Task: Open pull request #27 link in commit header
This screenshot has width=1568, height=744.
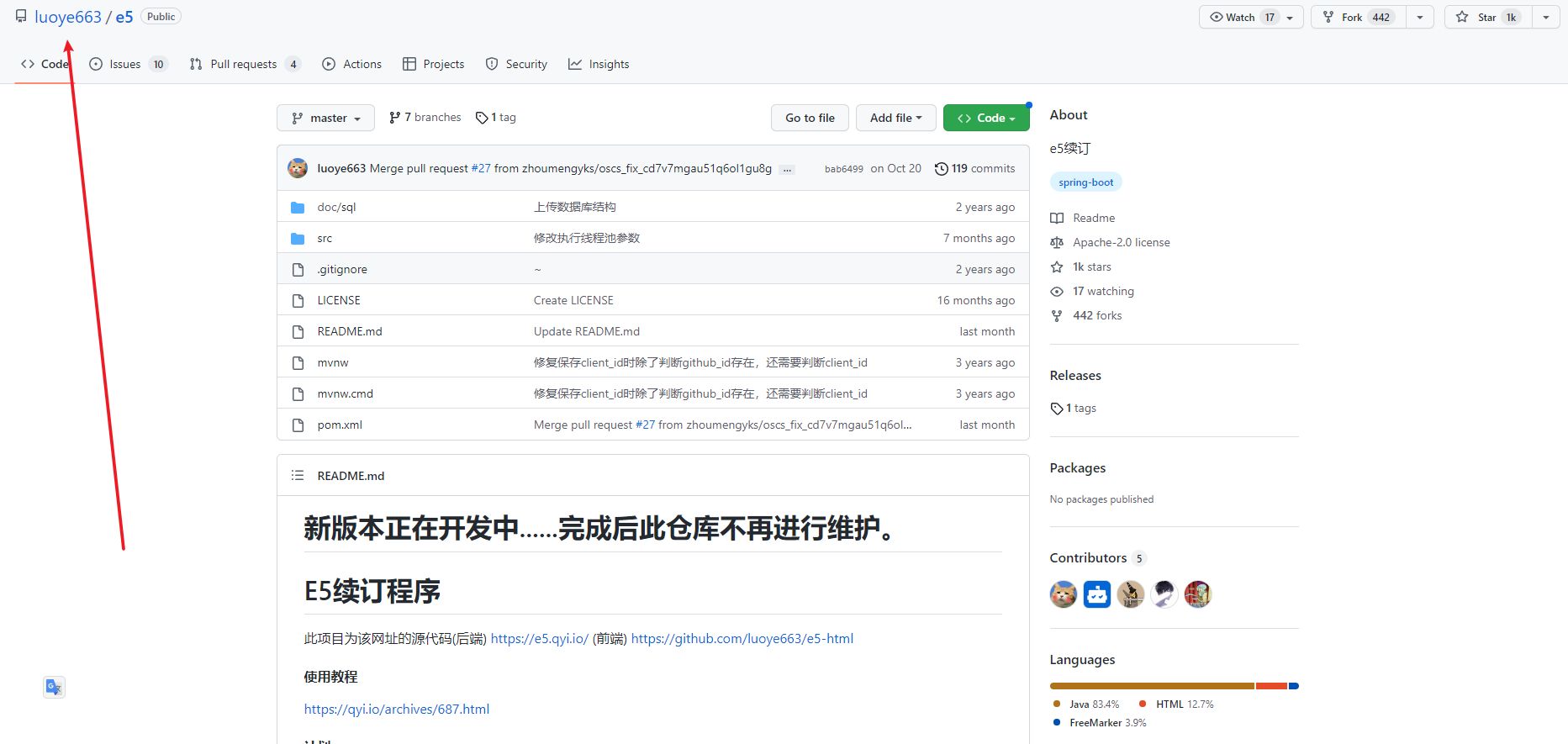Action: point(481,168)
